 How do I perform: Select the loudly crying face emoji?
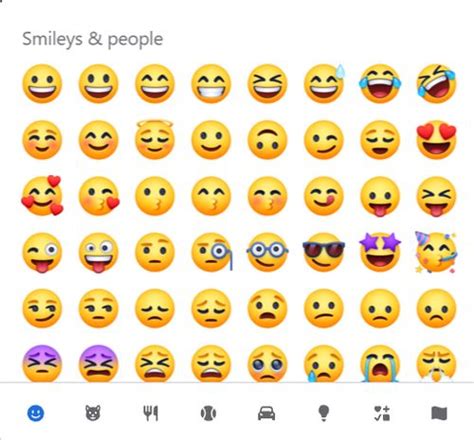coord(380,363)
